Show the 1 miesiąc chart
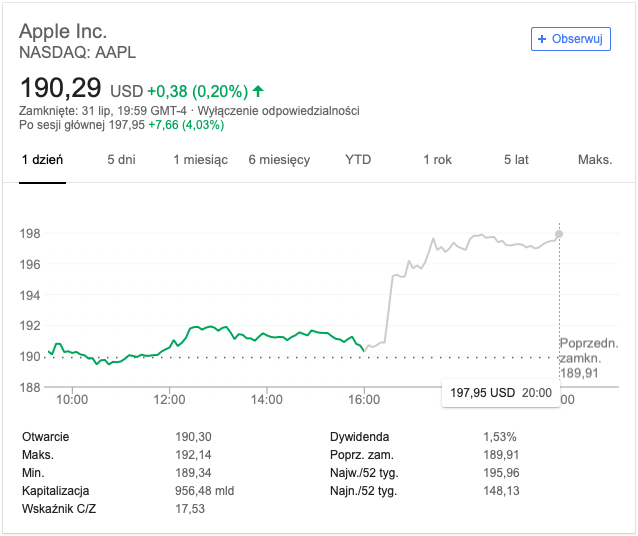This screenshot has height=536, width=638. click(200, 160)
